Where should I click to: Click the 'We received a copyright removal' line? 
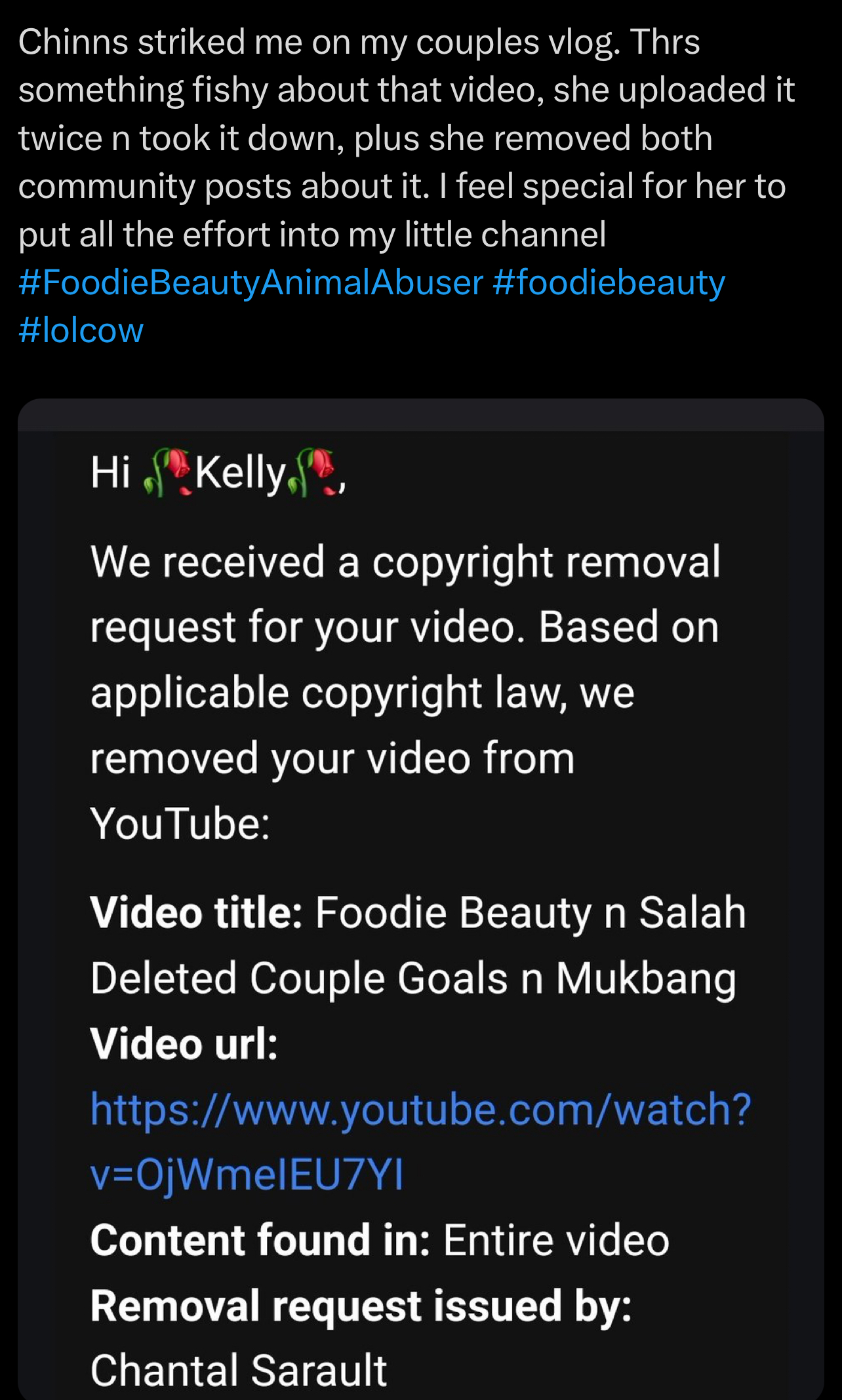coord(405,562)
